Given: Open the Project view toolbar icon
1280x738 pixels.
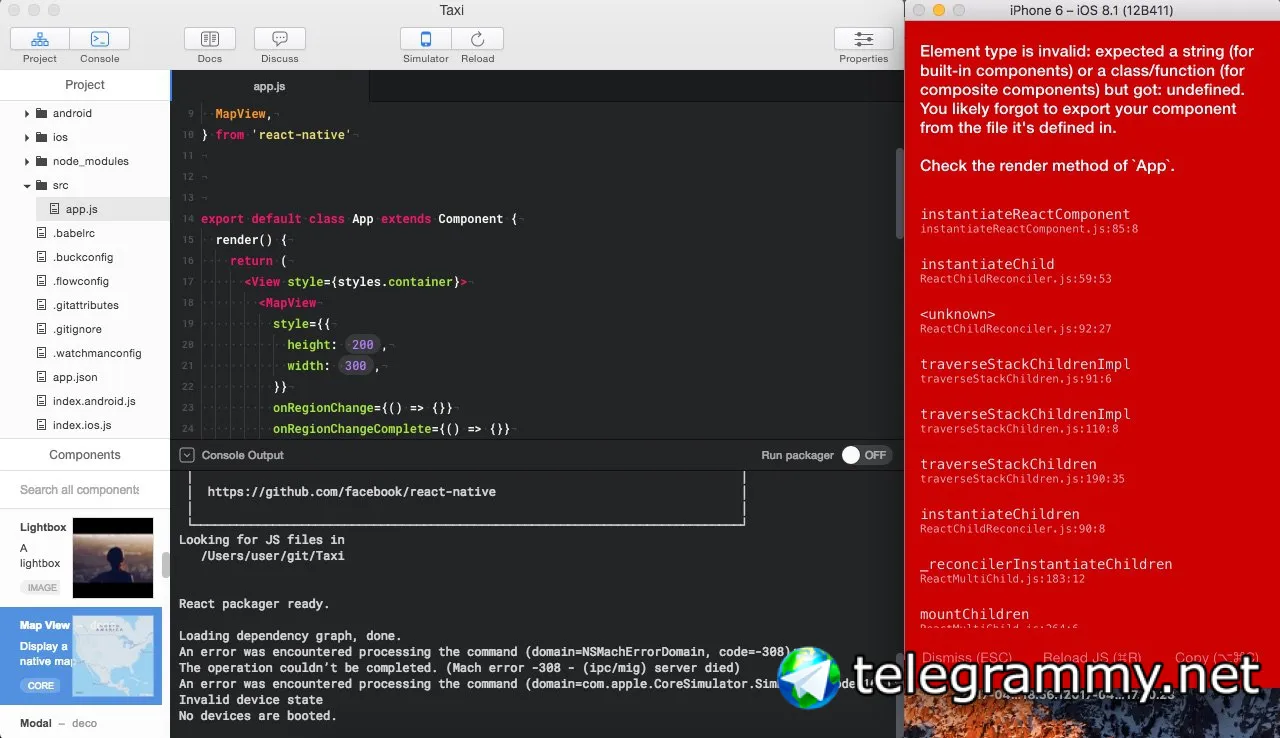Looking at the screenshot, I should coord(40,39).
